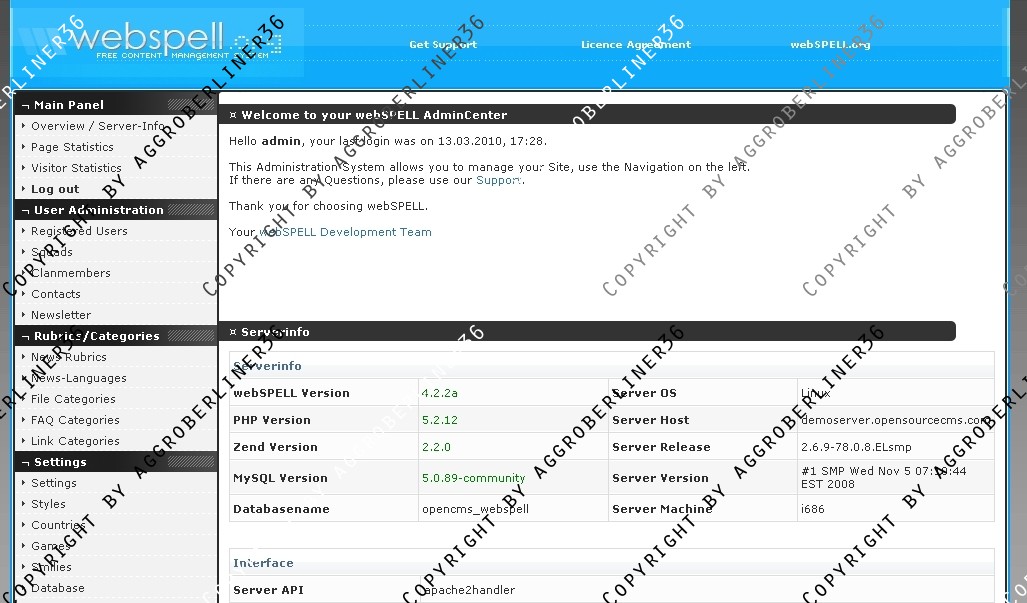This screenshot has width=1027, height=603.
Task: Follow the Support link in welcome text
Action: (x=499, y=180)
